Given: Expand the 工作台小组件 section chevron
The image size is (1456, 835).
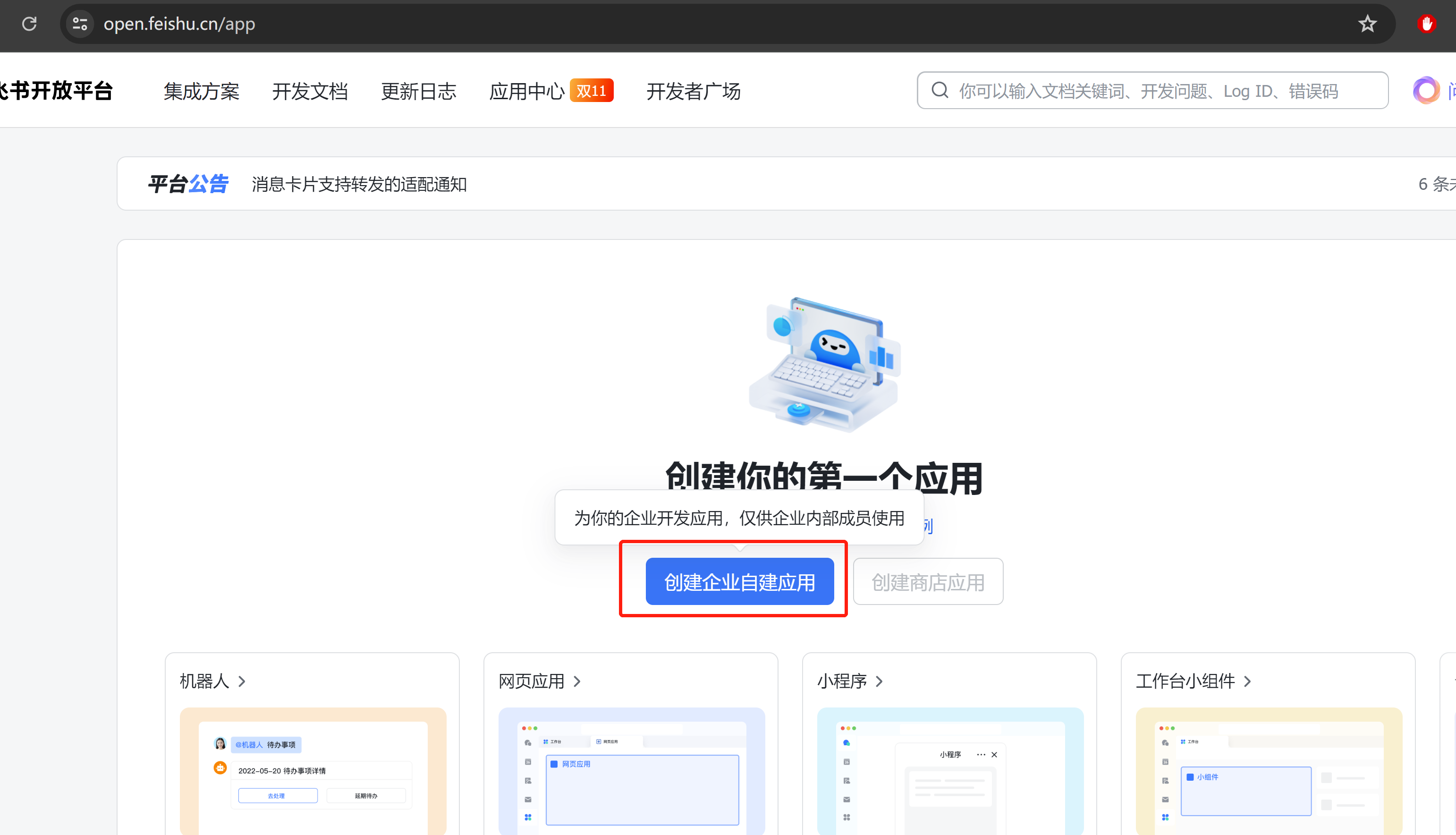Looking at the screenshot, I should pyautogui.click(x=1247, y=682).
